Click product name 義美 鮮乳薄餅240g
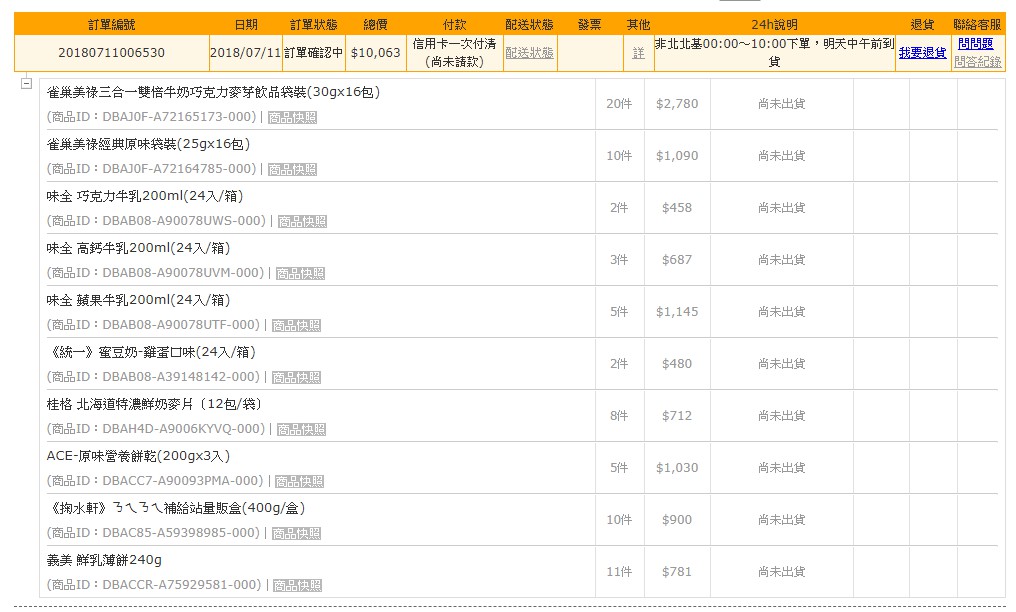The height and width of the screenshot is (612, 1016). pyautogui.click(x=104, y=560)
